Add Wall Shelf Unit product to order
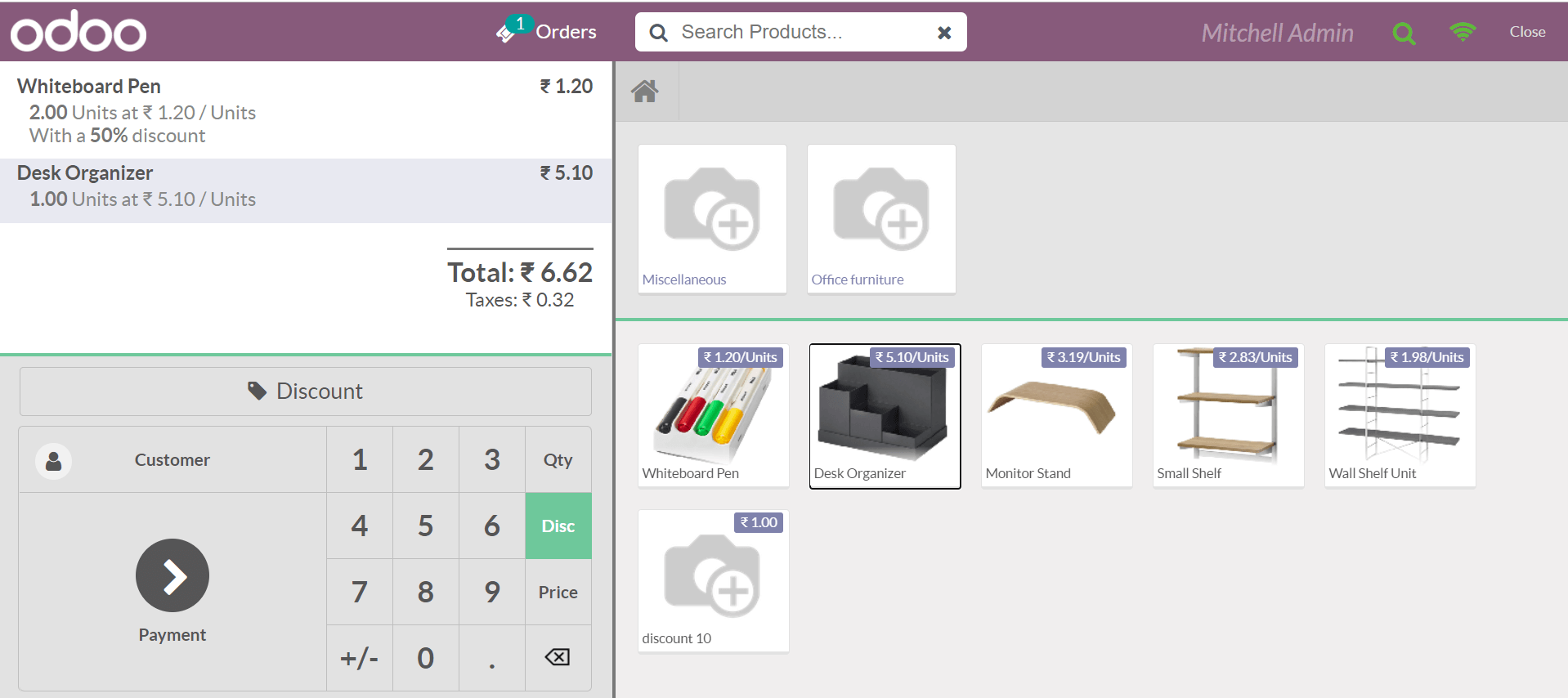Viewport: 1568px width, 698px height. [1400, 416]
